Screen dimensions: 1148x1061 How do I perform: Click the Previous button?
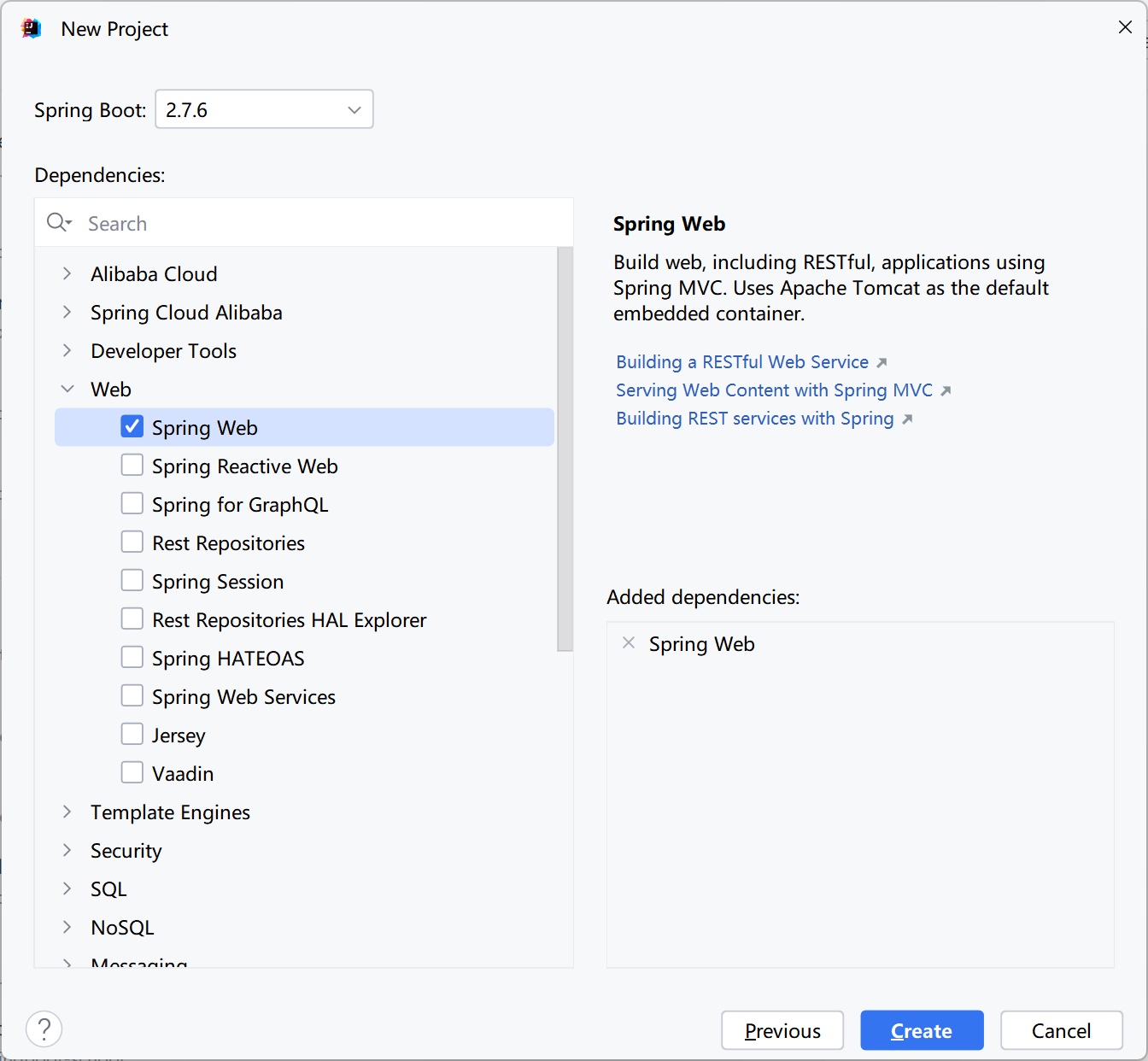click(782, 1030)
